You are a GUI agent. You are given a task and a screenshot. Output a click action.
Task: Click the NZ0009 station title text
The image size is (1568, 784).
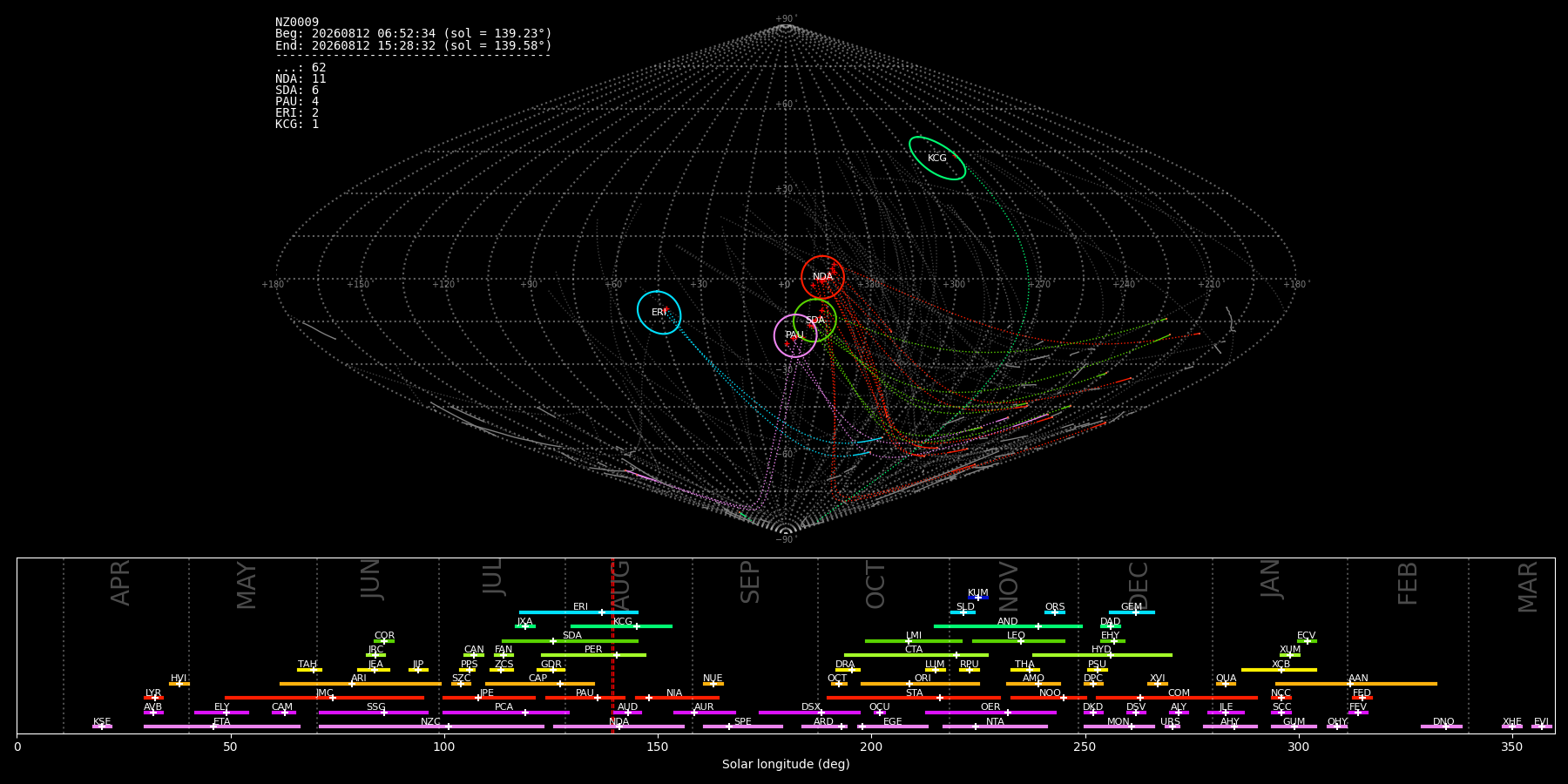click(297, 22)
